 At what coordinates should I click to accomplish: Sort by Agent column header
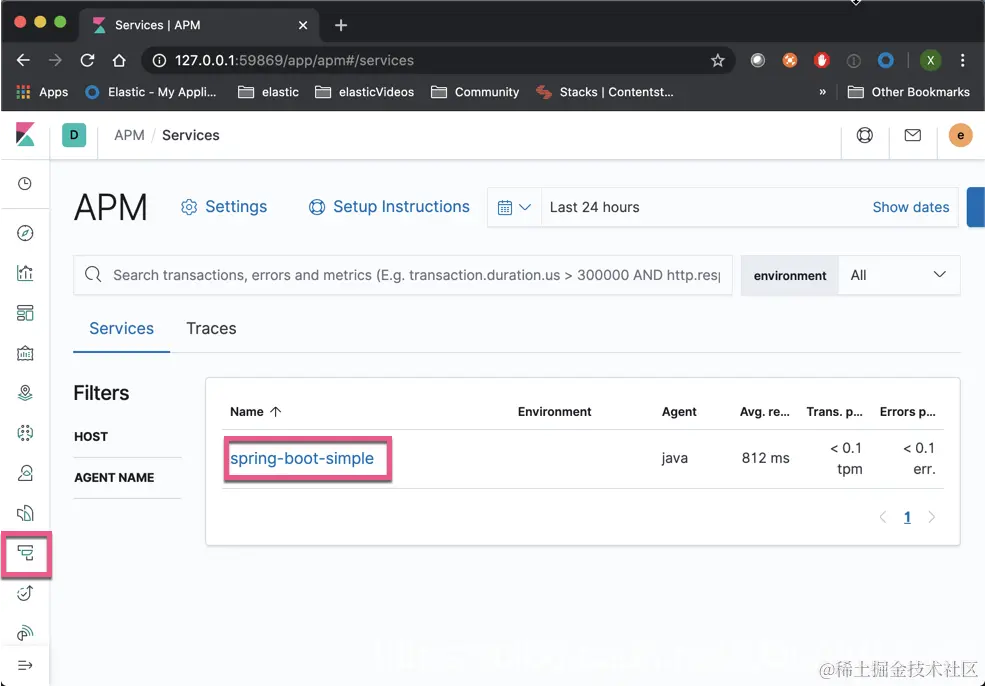[x=679, y=411]
